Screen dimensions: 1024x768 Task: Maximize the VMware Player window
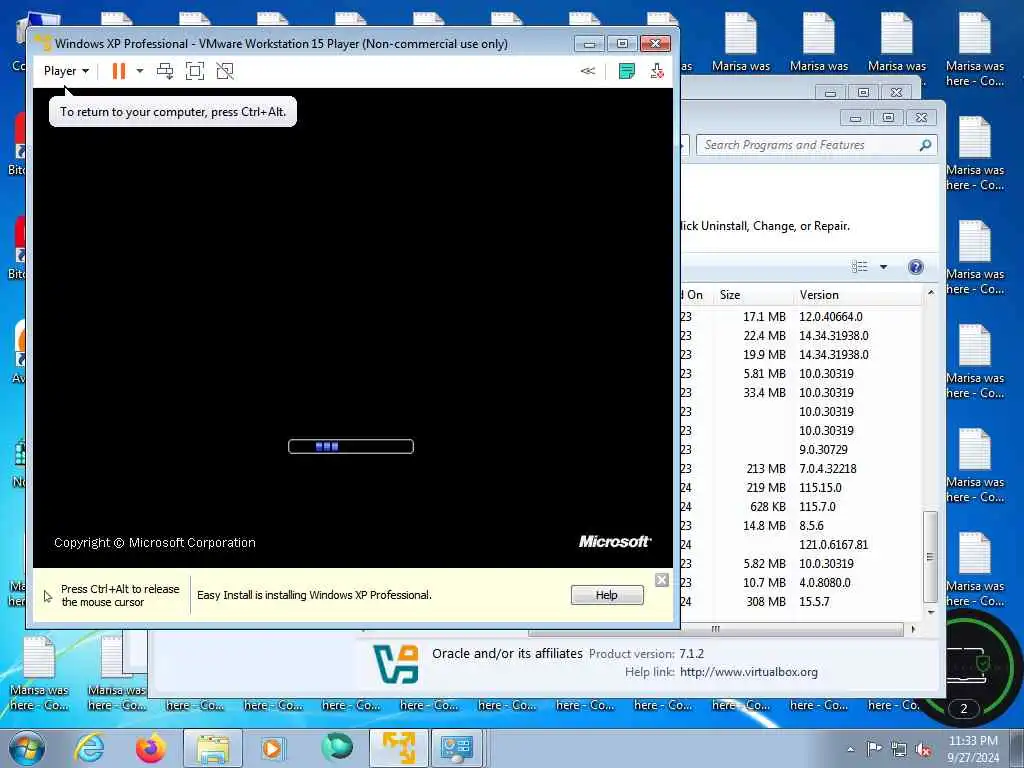[x=622, y=44]
